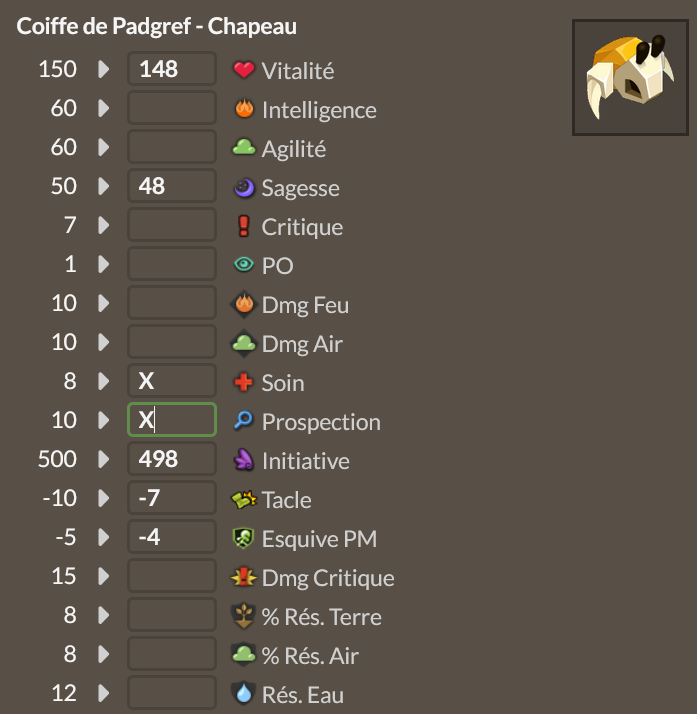Click the PO eye icon
The width and height of the screenshot is (697, 714).
pos(244,265)
